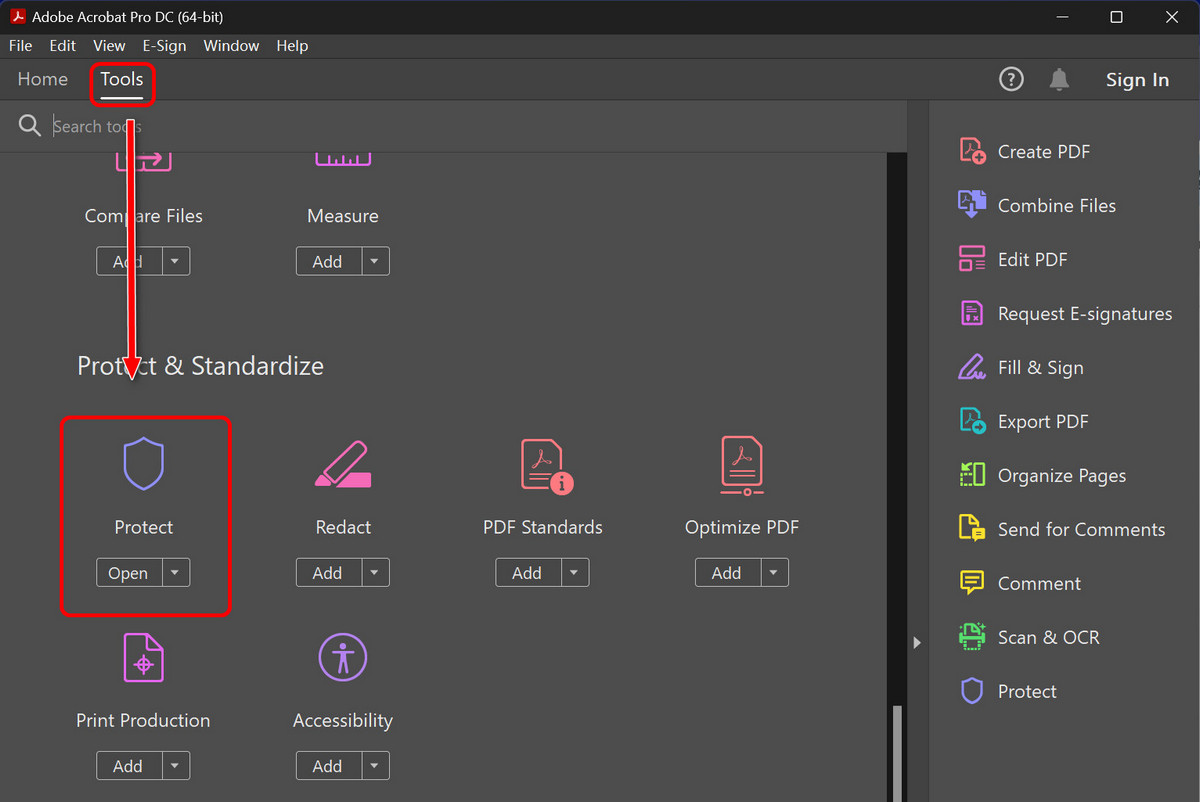The image size is (1200, 802).
Task: Select the Print Production icon
Action: coord(143,657)
